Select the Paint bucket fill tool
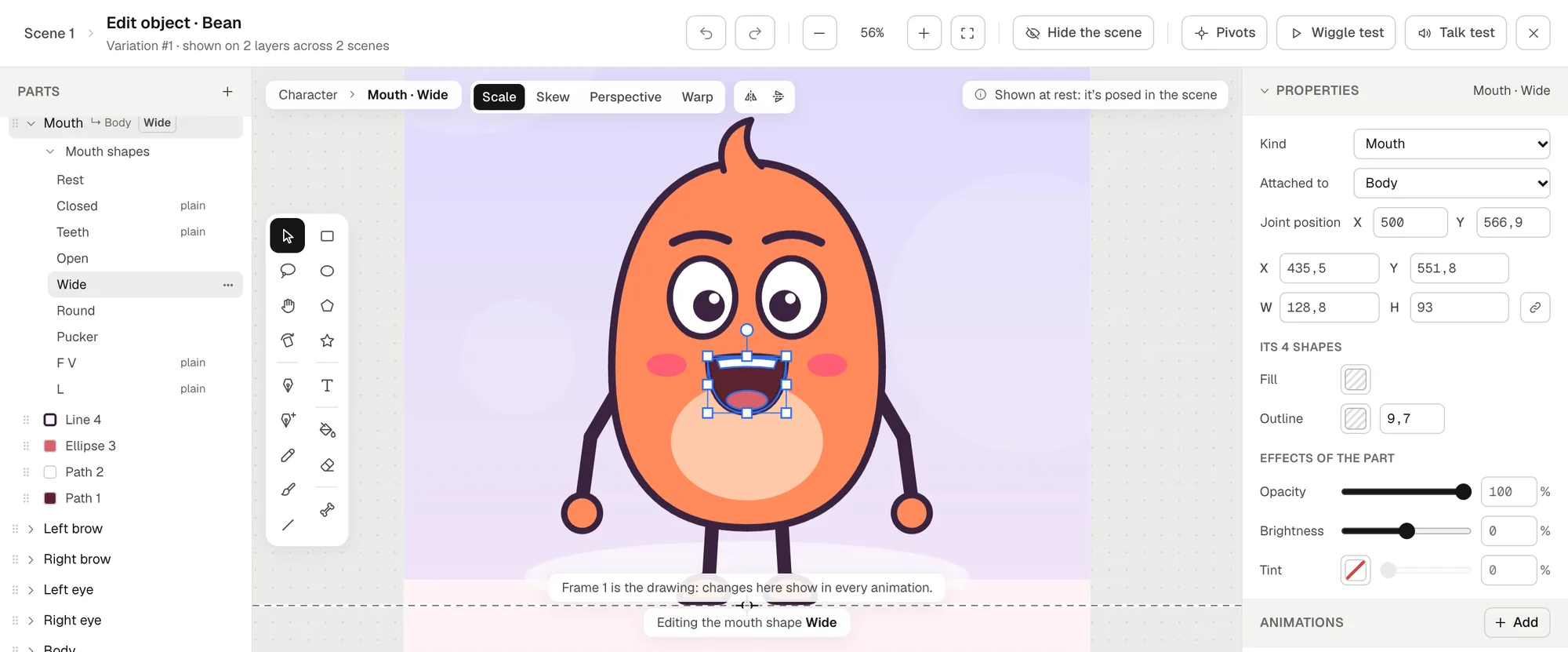Screen dimensions: 1568x652 [327, 430]
